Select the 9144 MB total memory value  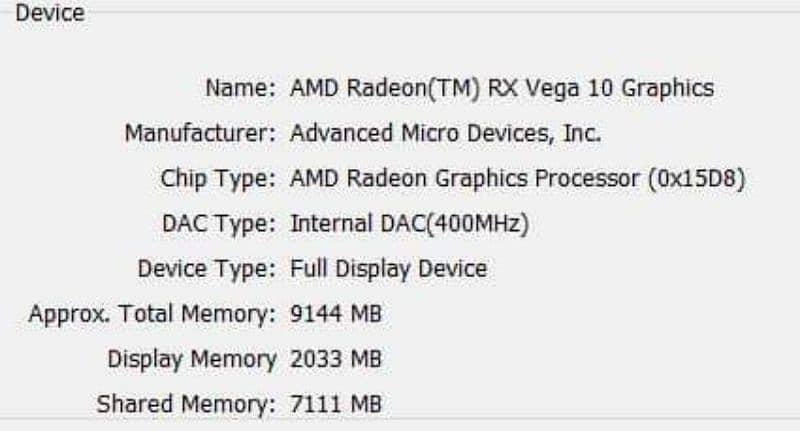335,314
